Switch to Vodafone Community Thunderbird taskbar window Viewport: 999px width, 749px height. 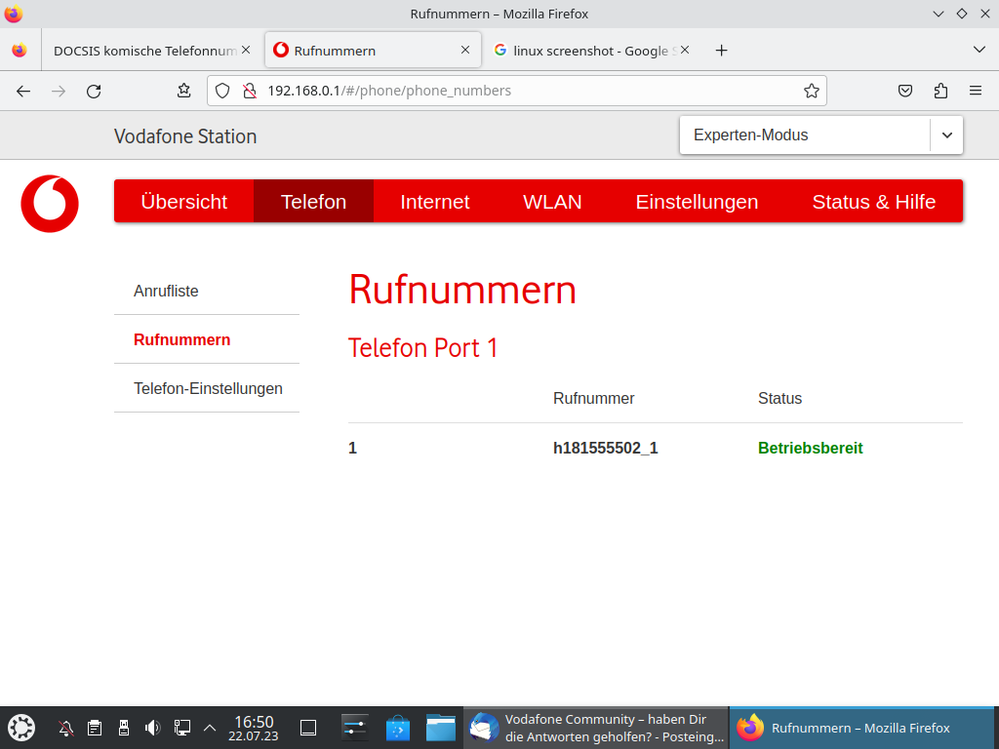pyautogui.click(x=596, y=727)
